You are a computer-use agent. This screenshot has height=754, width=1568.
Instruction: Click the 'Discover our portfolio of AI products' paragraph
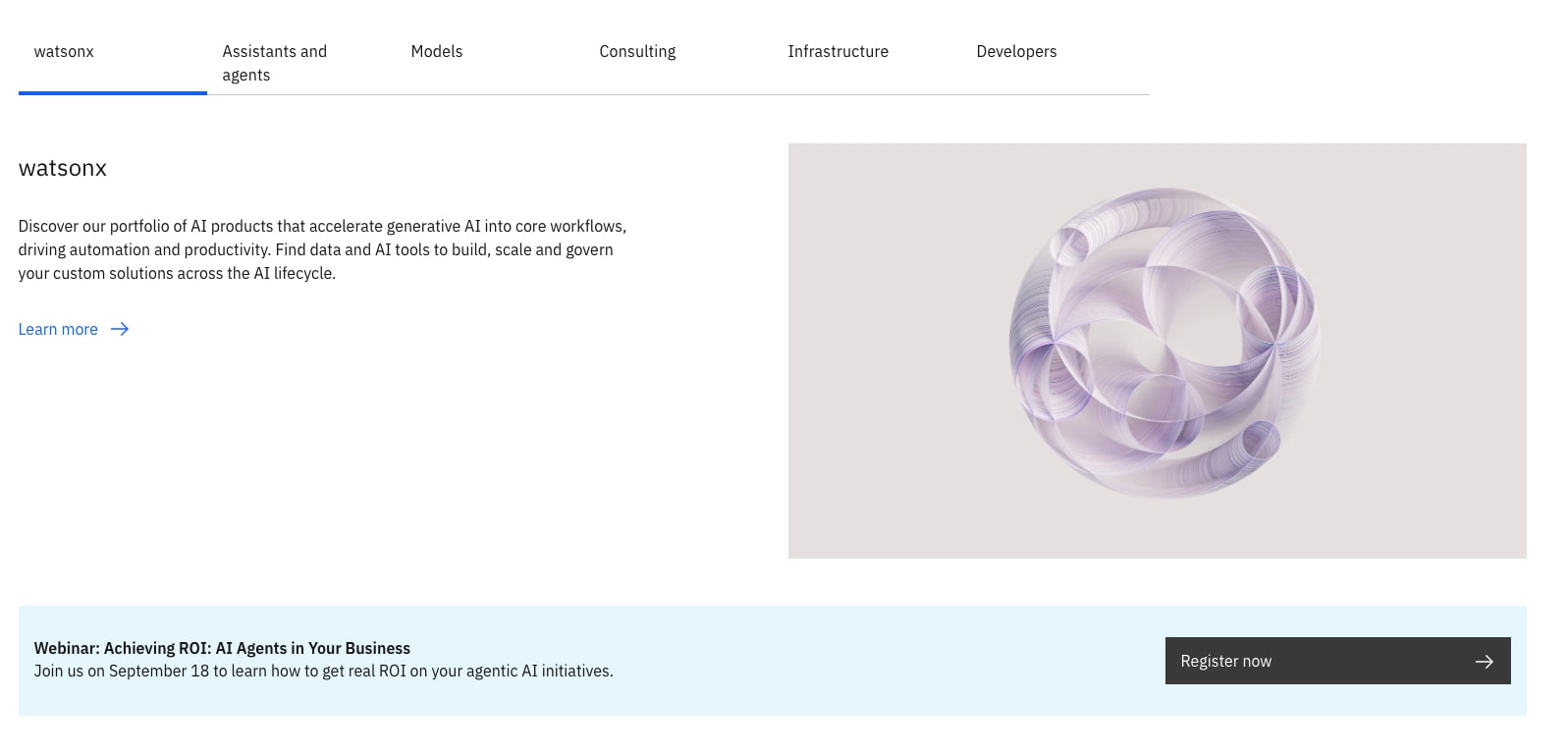click(322, 249)
